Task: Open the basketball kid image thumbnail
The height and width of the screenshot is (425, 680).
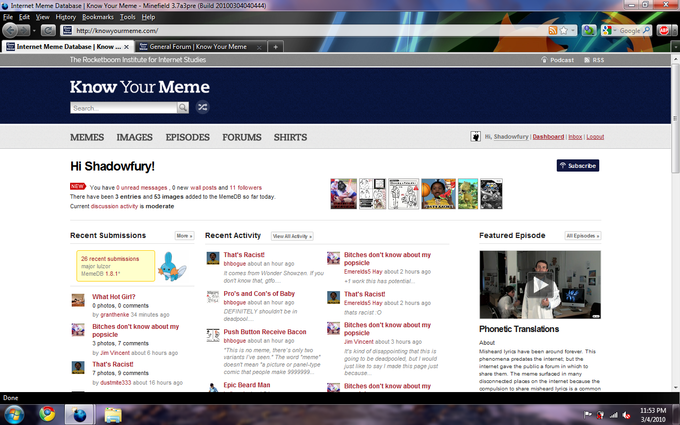Action: pyautogui.click(x=438, y=194)
